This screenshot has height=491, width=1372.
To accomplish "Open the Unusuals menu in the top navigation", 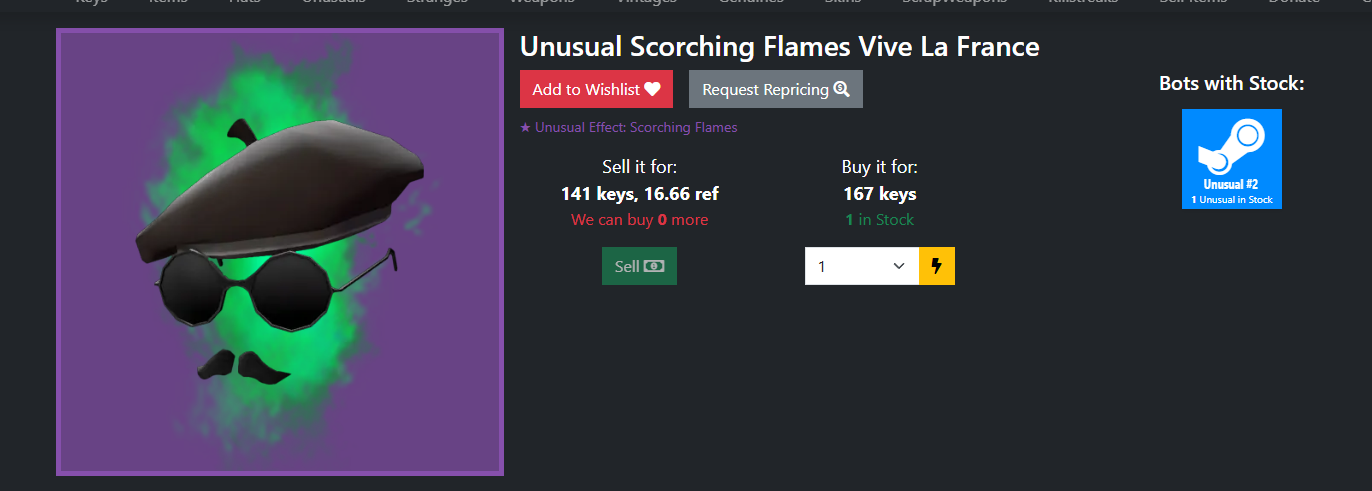I will [x=333, y=2].
